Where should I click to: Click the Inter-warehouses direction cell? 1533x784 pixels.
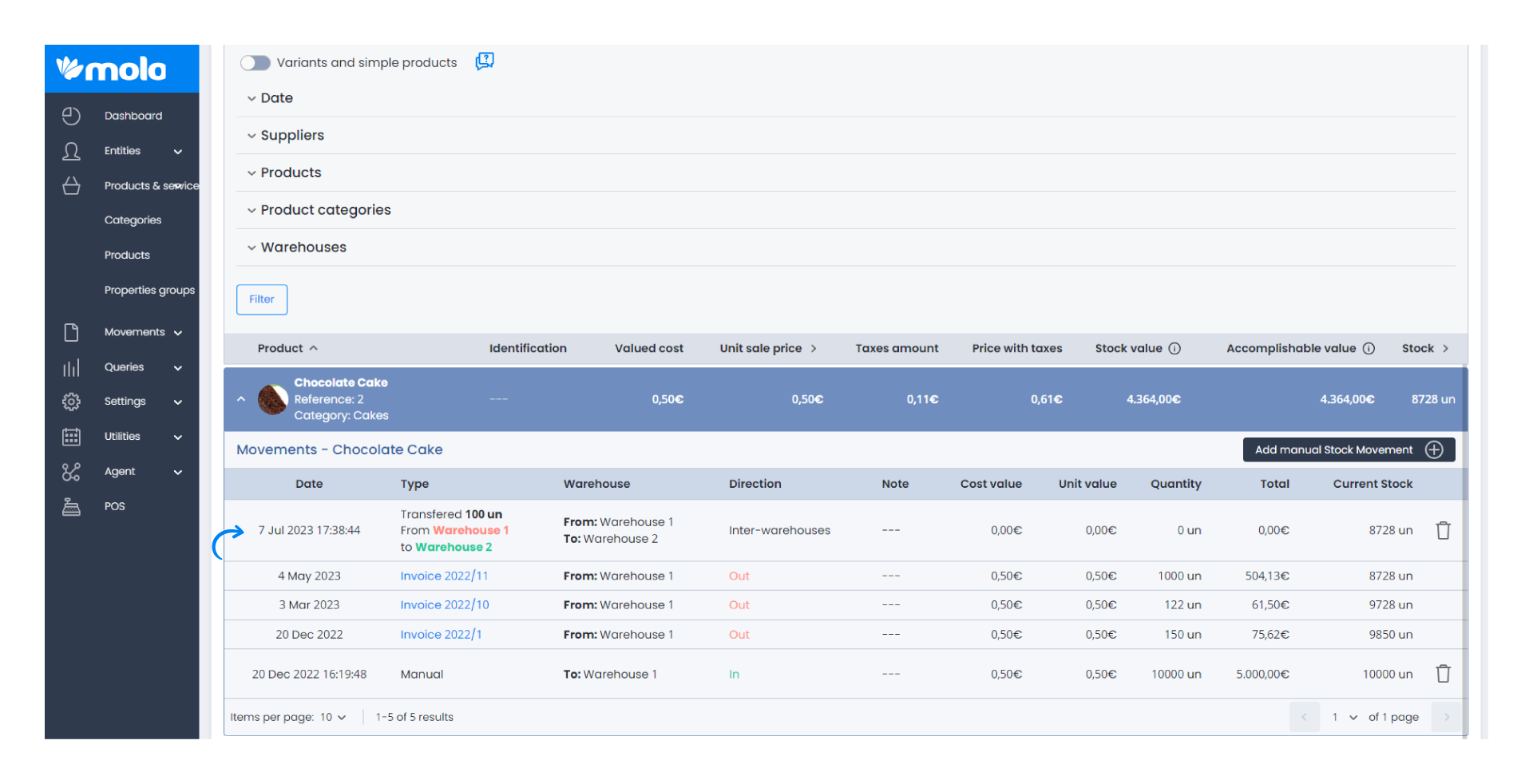coord(779,530)
